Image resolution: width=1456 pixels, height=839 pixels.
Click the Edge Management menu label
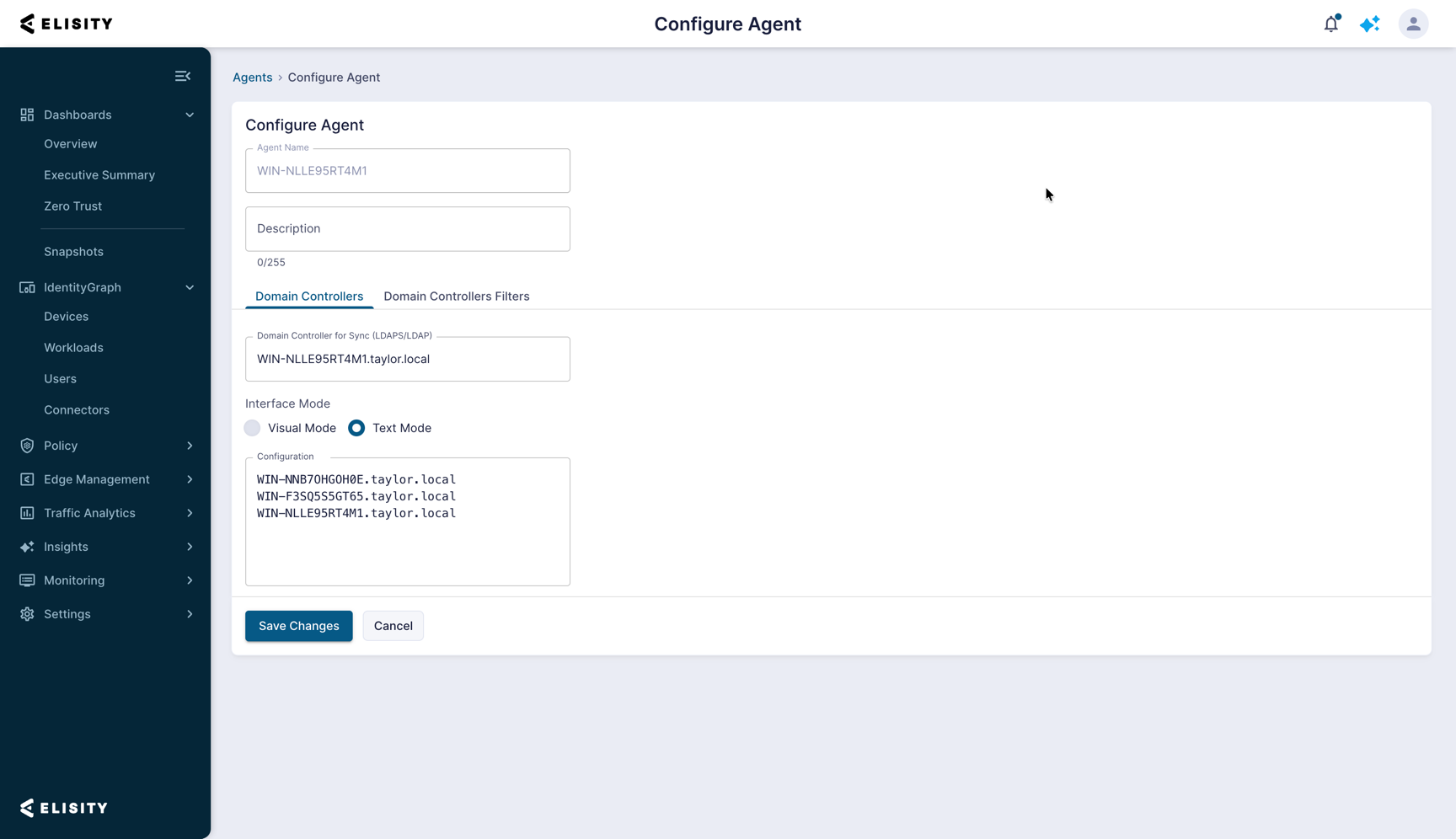[97, 479]
